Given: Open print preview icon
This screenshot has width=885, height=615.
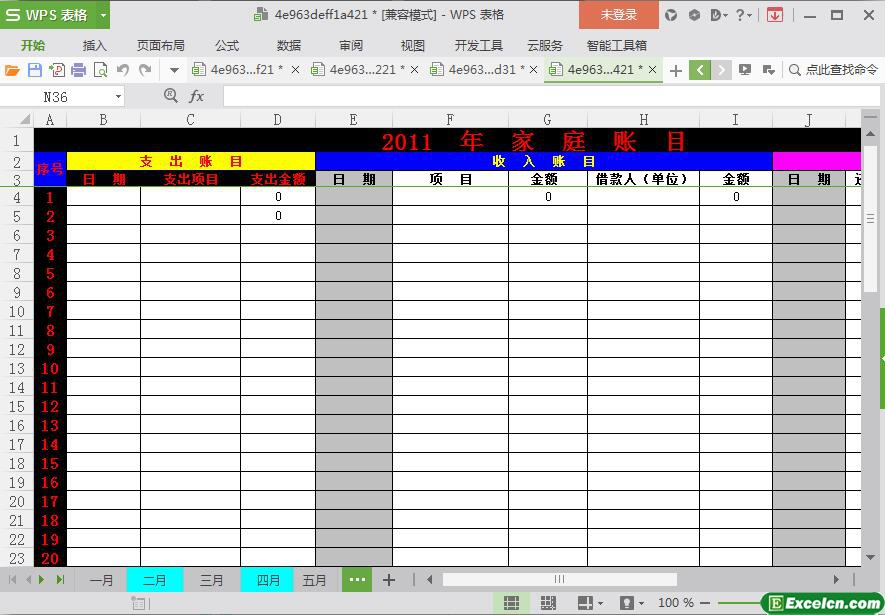Looking at the screenshot, I should (x=100, y=70).
